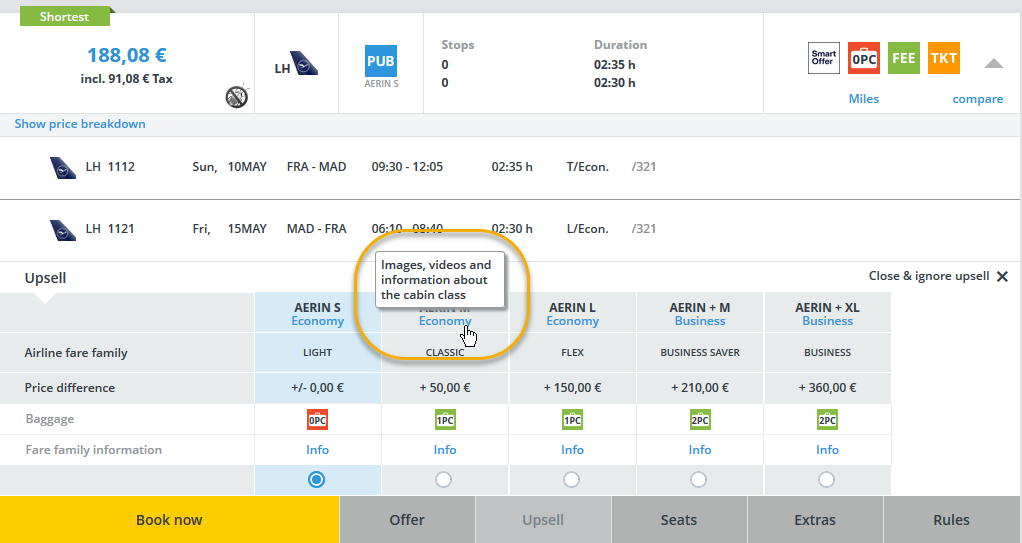The image size is (1022, 543).
Task: Collapse the flight details with the up arrow
Action: [993, 64]
